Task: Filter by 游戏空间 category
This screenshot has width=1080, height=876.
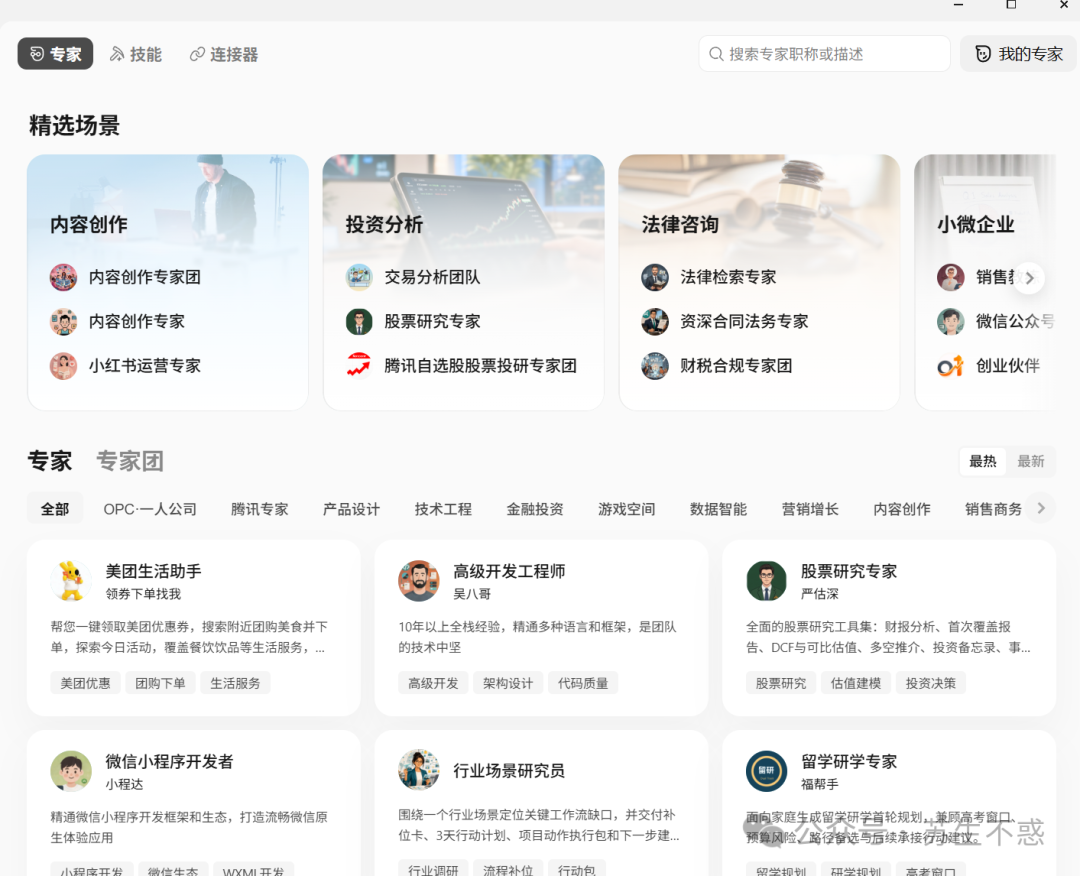Action: [627, 509]
